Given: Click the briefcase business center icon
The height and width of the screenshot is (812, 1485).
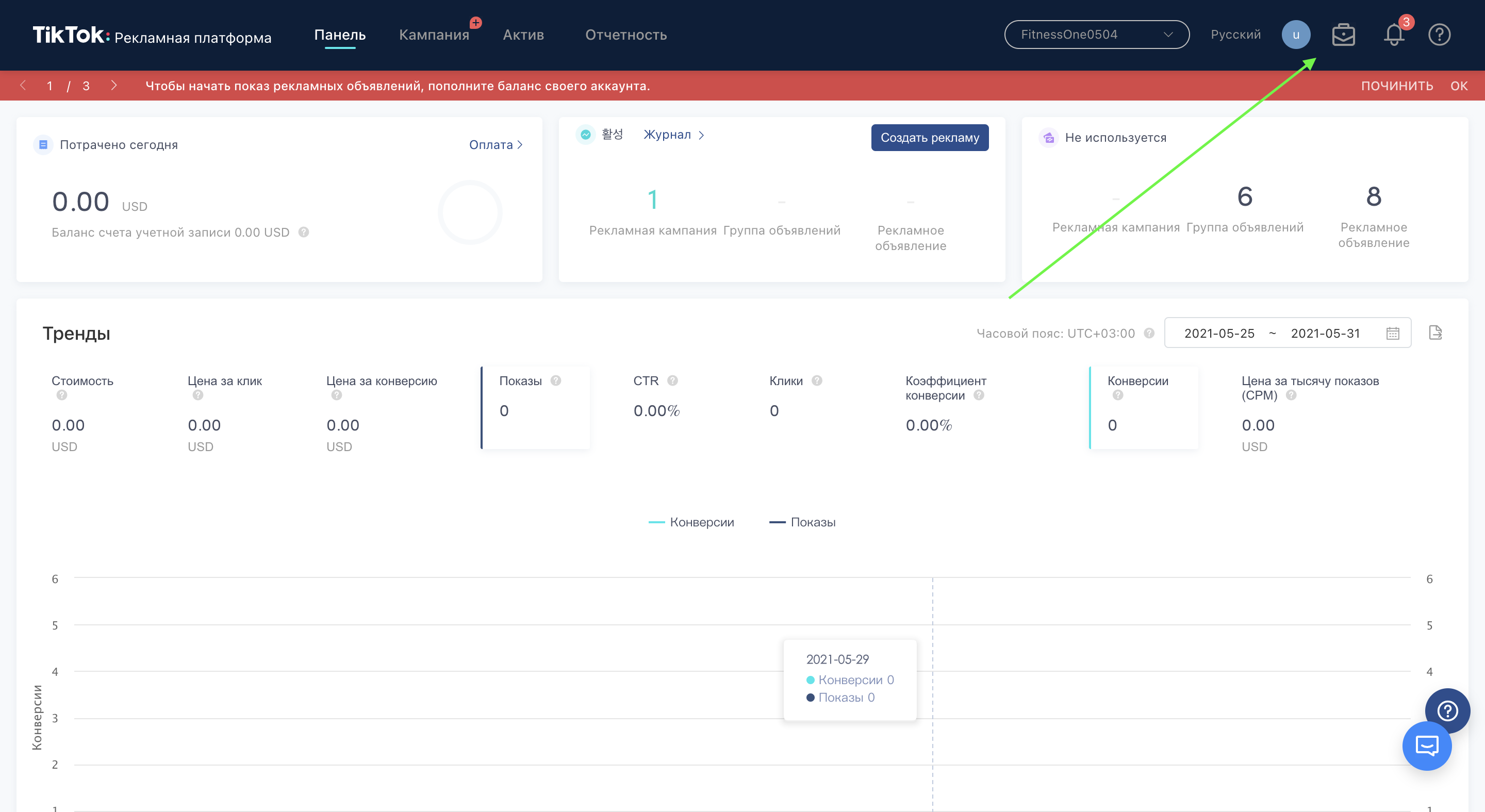Looking at the screenshot, I should 1343,35.
